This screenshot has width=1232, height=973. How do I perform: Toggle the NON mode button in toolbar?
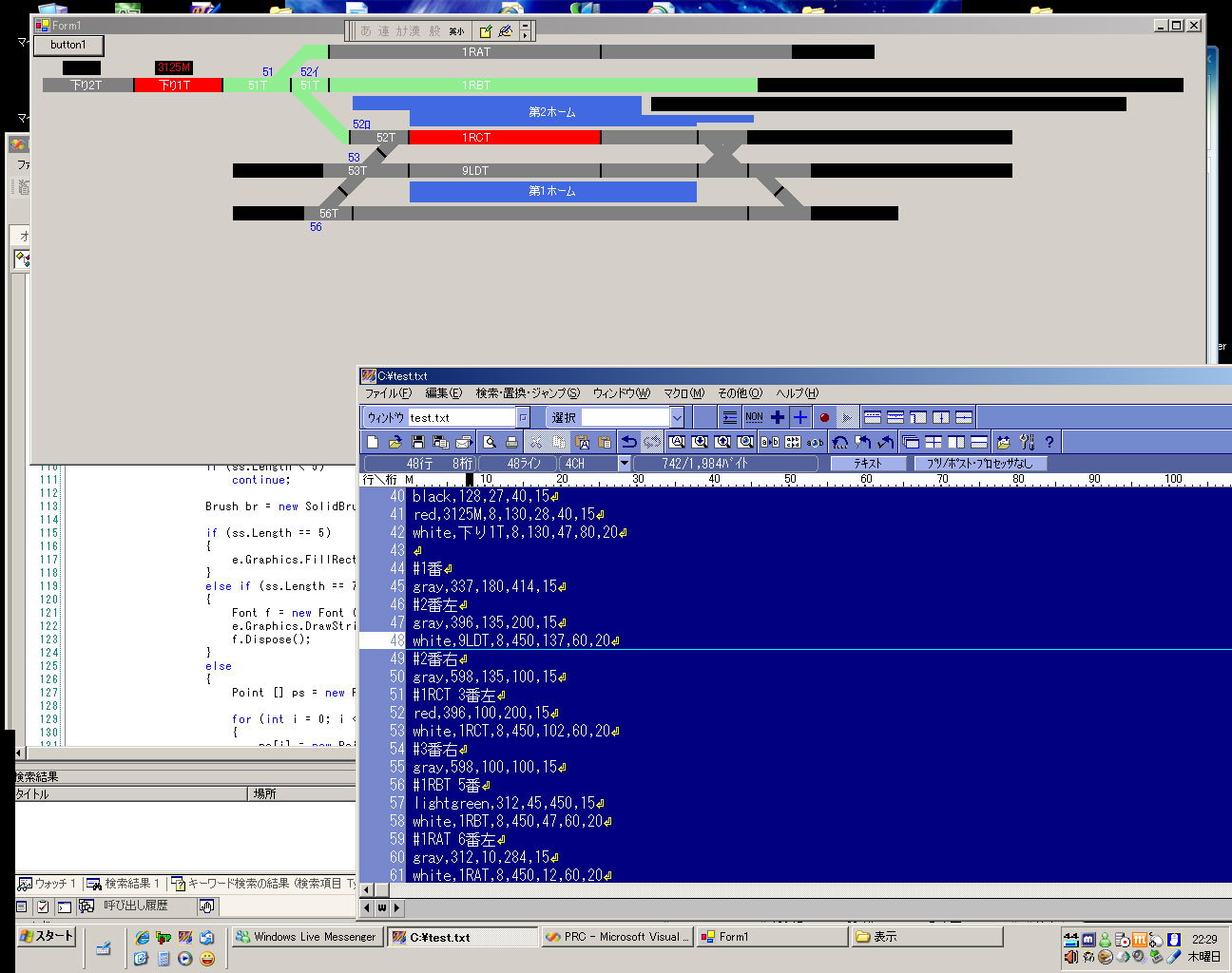(754, 417)
